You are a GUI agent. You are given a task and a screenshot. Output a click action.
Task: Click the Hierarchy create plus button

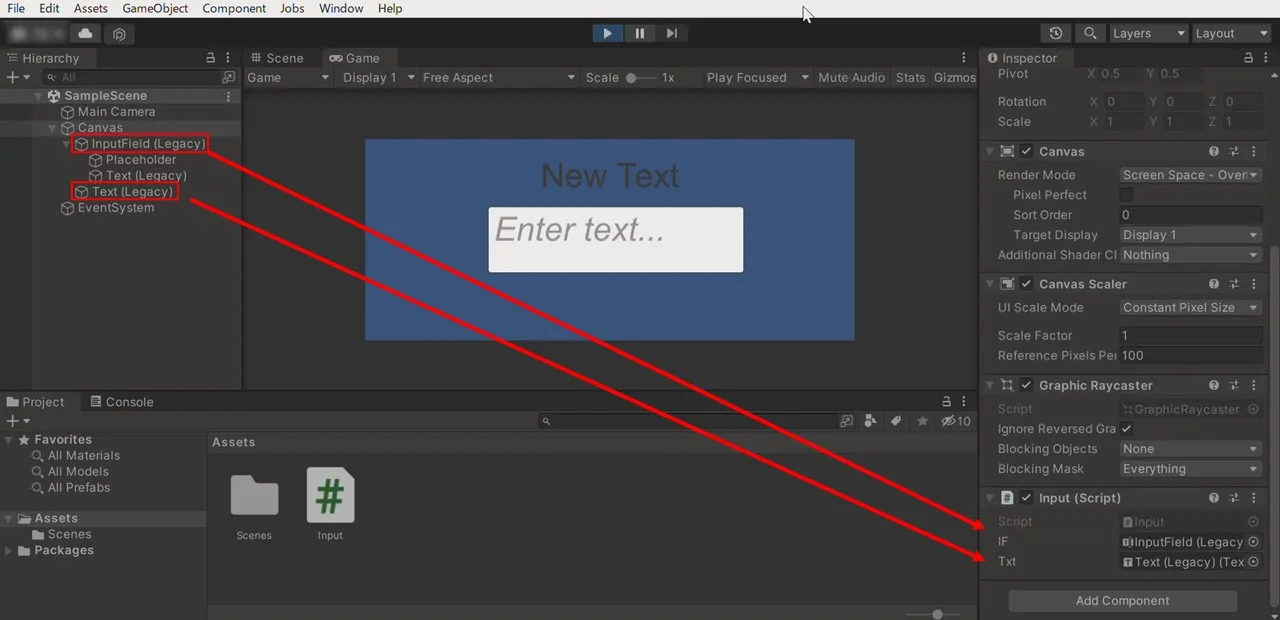(12, 77)
